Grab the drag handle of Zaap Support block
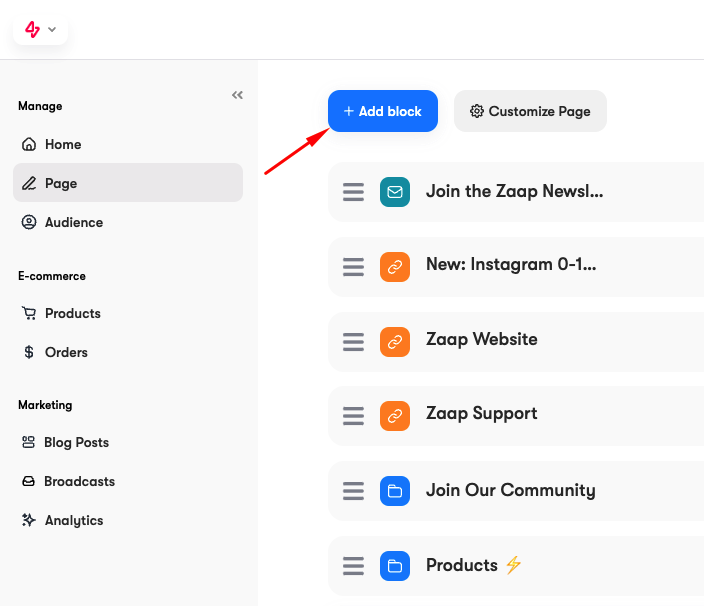The width and height of the screenshot is (704, 606). [353, 416]
